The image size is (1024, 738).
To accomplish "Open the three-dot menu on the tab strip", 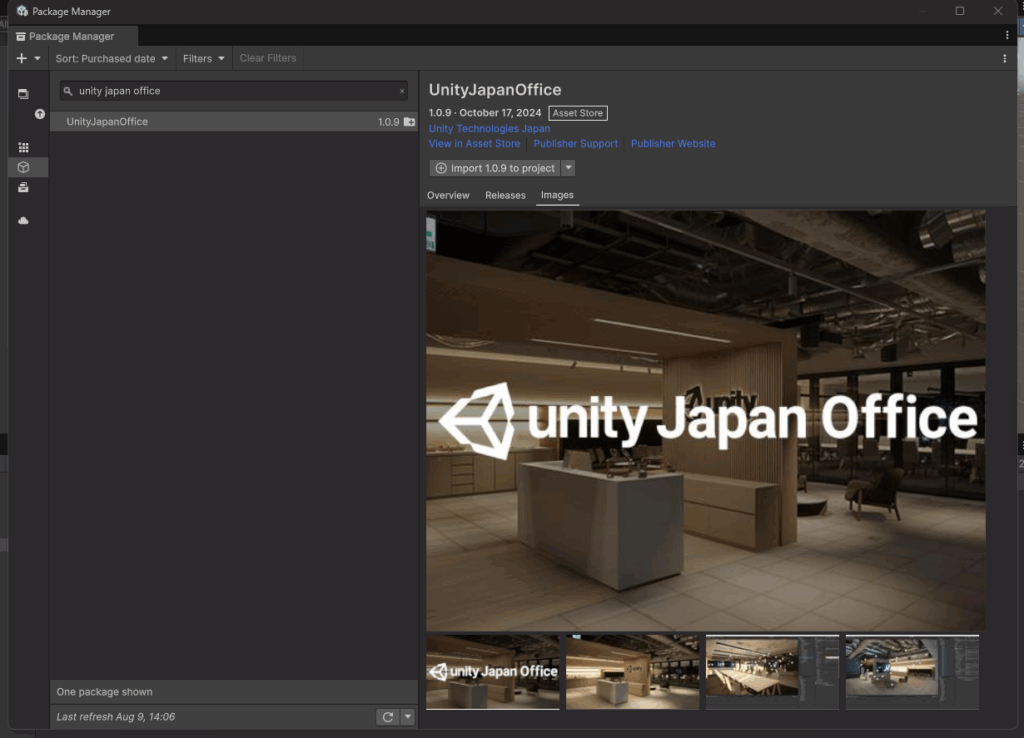I will point(1007,35).
